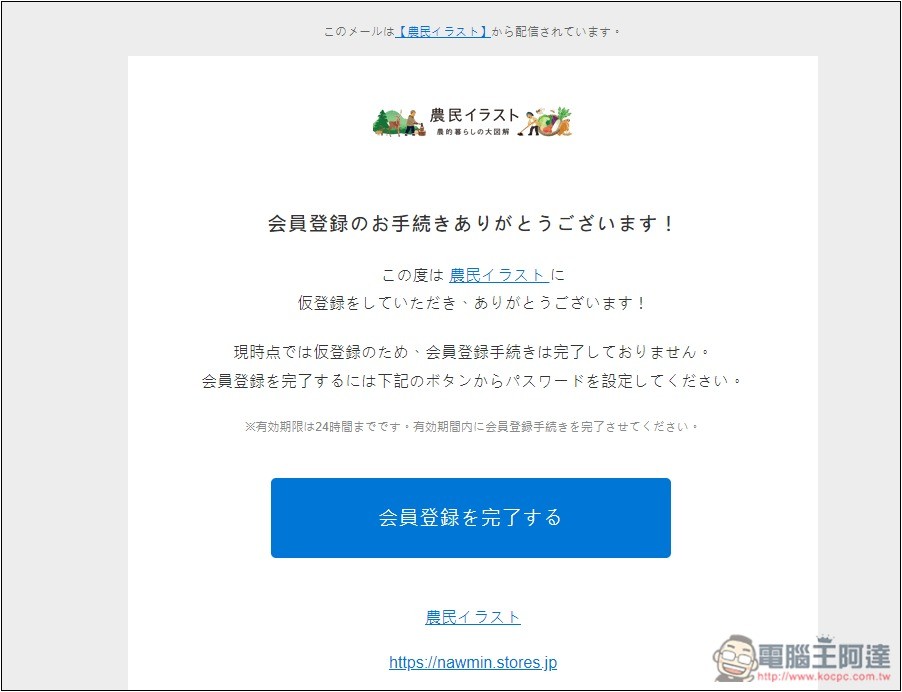902x692 pixels.
Task: Click the line starting 仮登録をしていただき
Action: click(x=472, y=302)
